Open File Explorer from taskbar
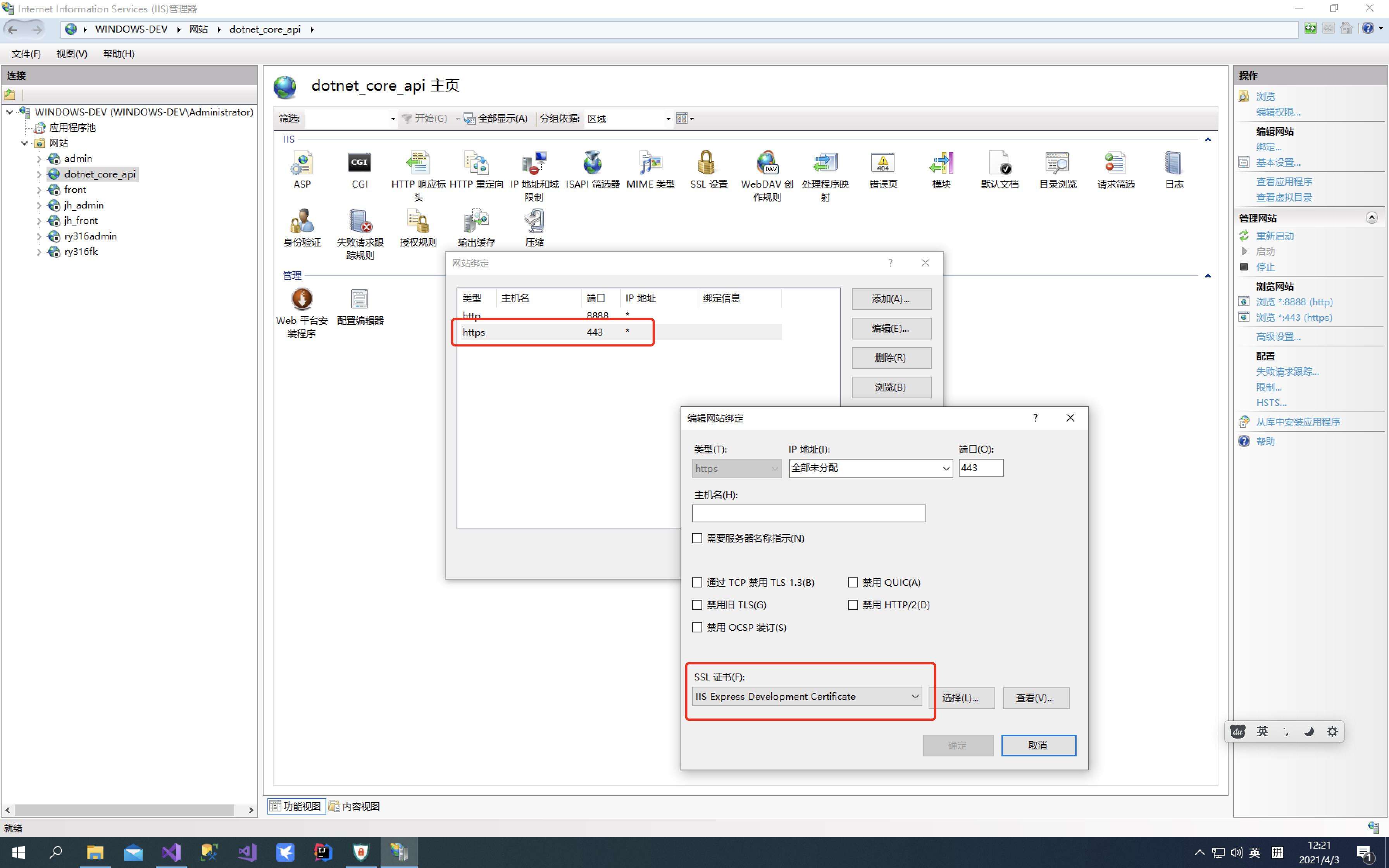Viewport: 1389px width, 868px height. tap(95, 852)
